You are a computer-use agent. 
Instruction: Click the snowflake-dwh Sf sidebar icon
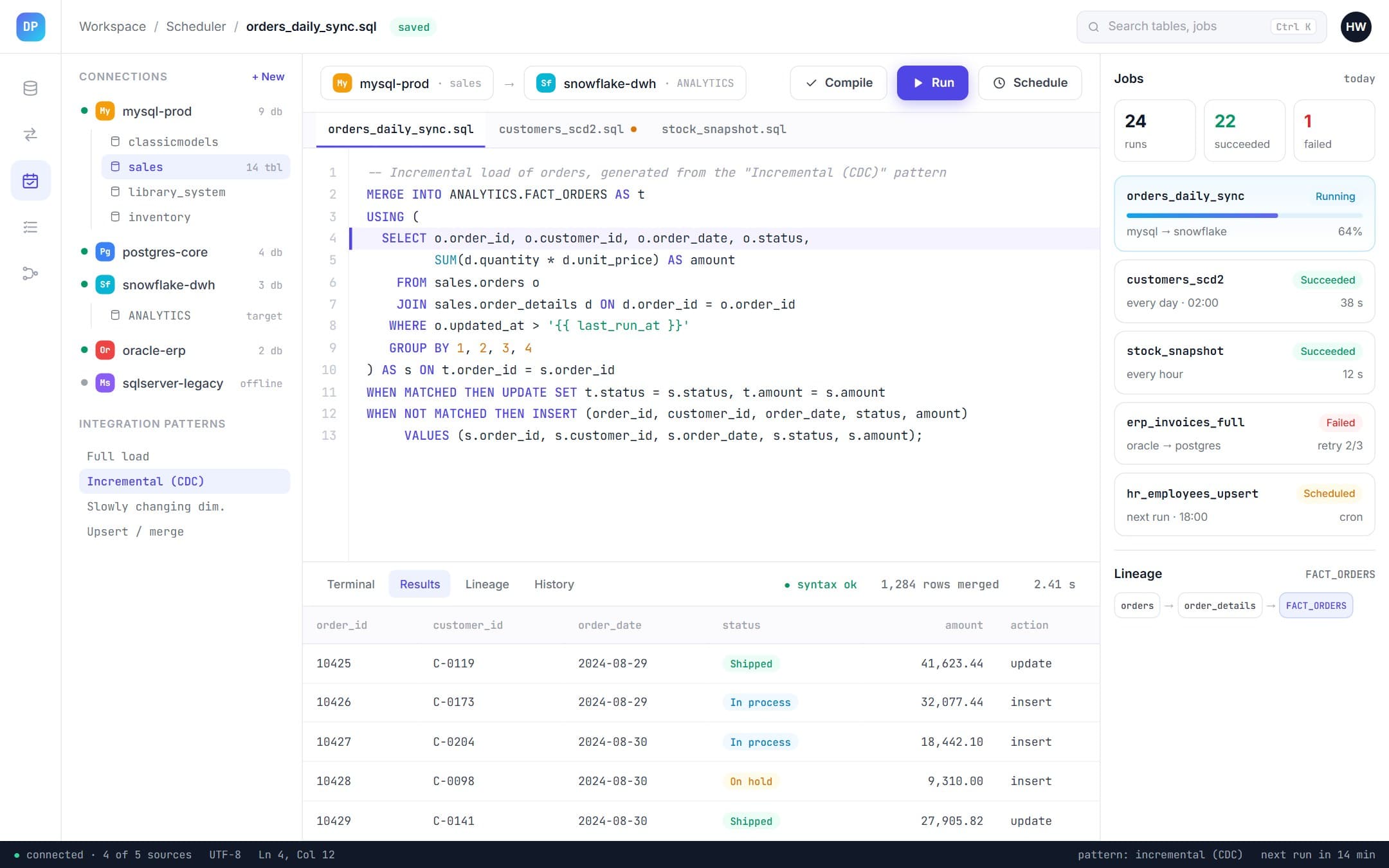click(x=105, y=285)
